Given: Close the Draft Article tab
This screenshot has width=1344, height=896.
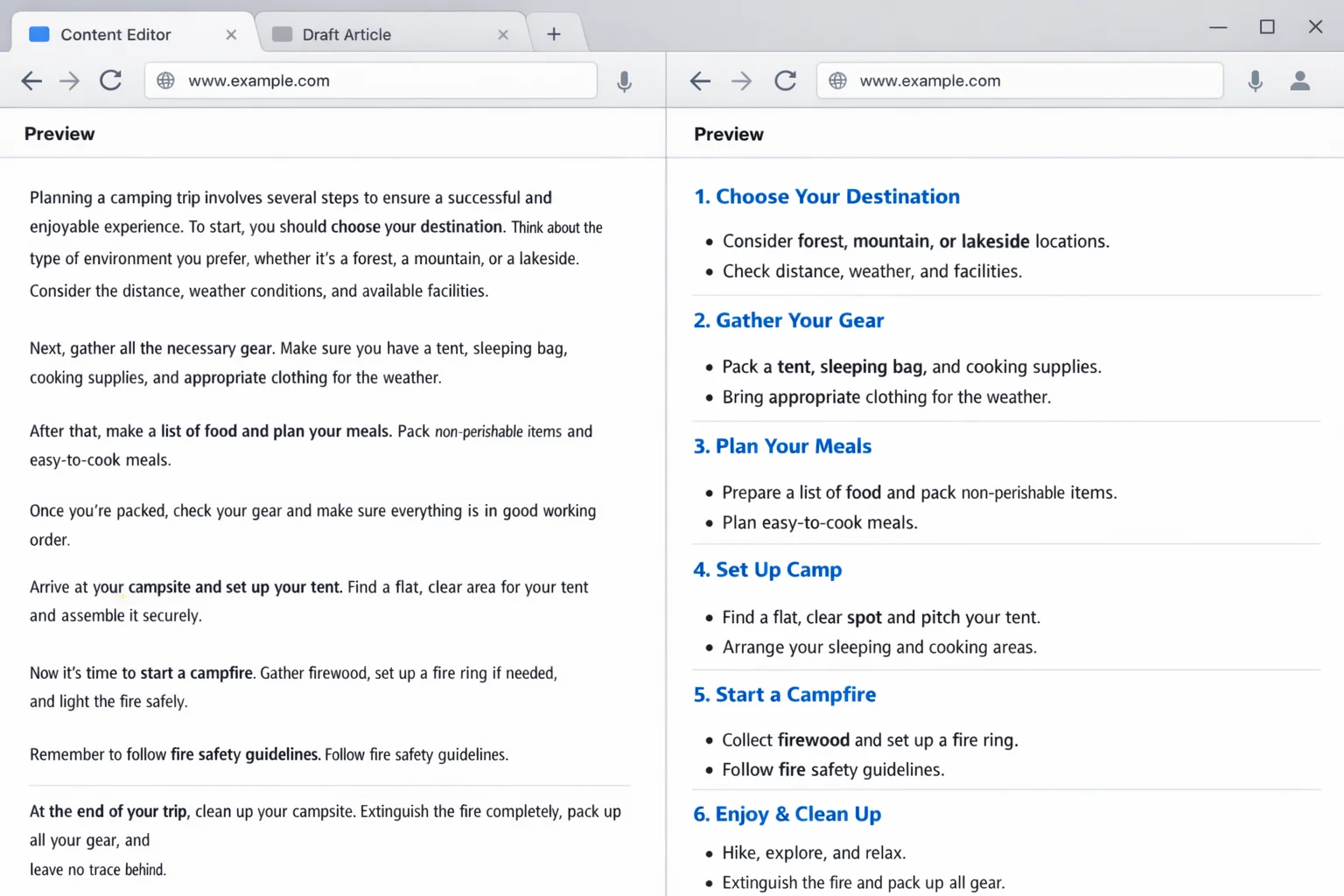Looking at the screenshot, I should tap(503, 33).
